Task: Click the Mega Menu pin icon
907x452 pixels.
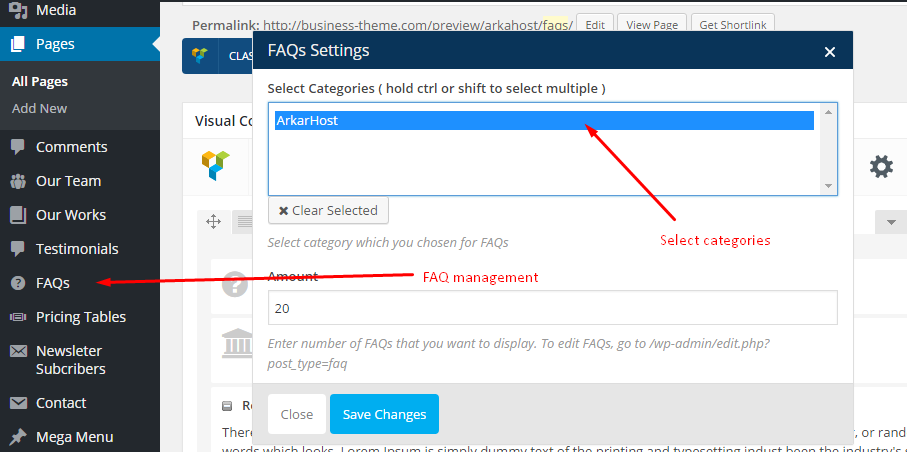Action: click(x=19, y=437)
